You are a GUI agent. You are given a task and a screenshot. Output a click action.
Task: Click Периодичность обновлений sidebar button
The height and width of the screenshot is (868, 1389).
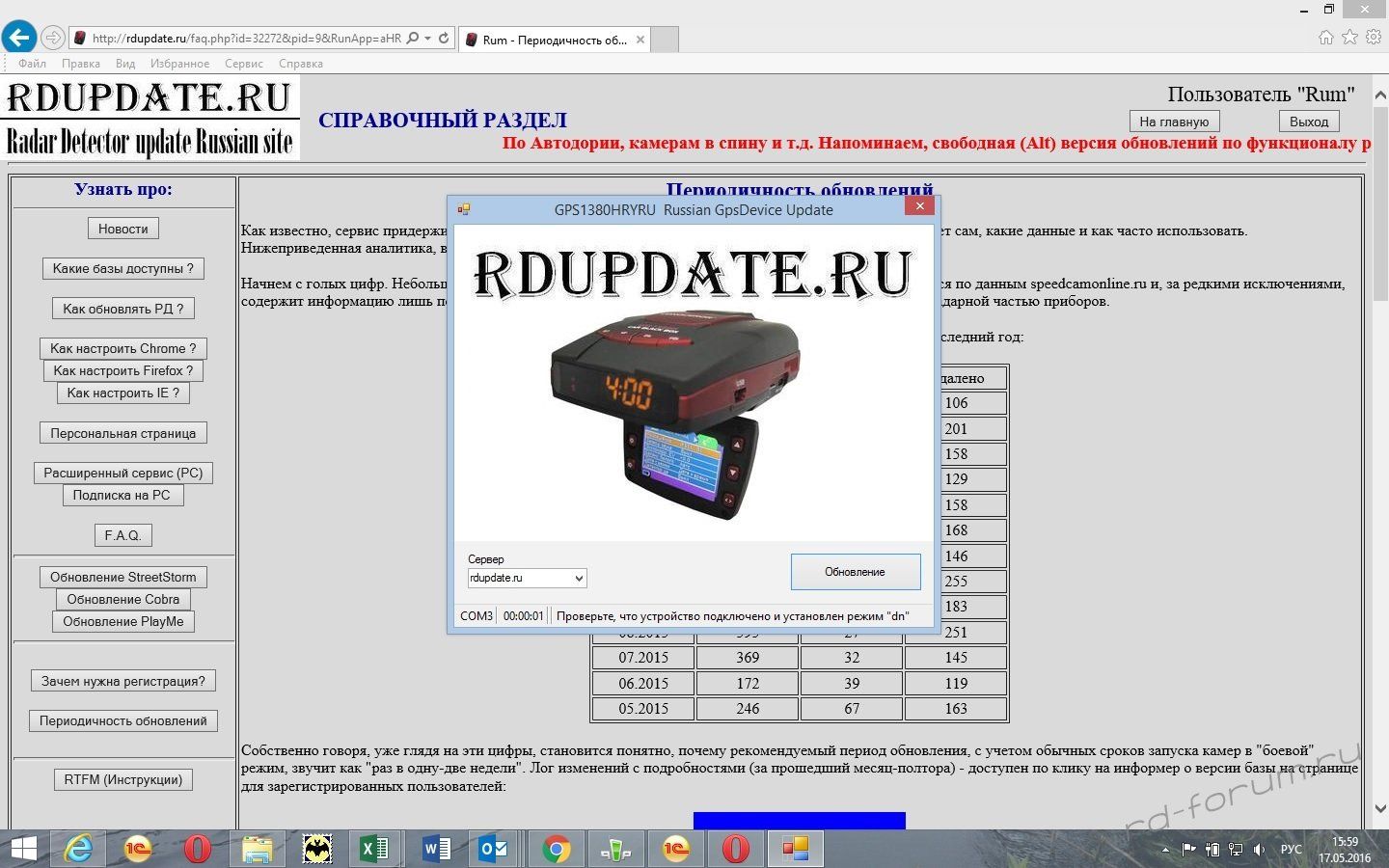[x=123, y=720]
